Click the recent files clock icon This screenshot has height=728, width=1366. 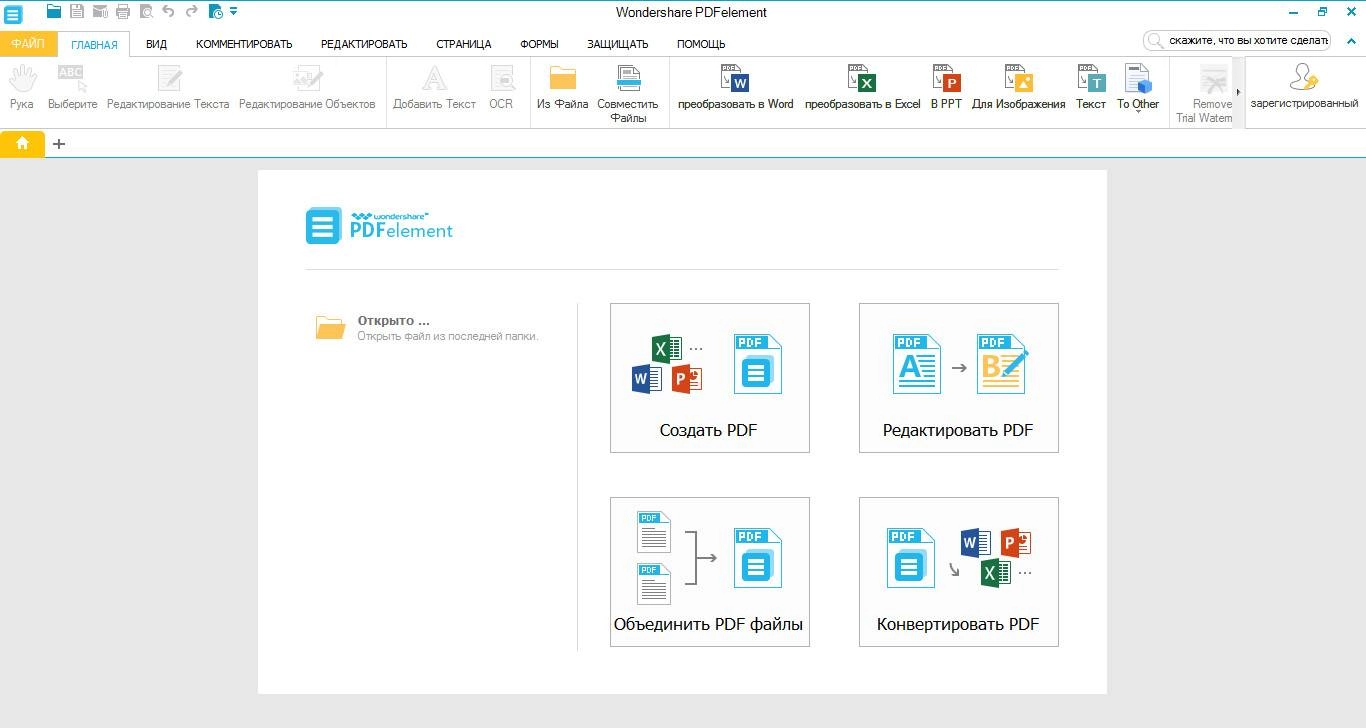click(x=216, y=12)
